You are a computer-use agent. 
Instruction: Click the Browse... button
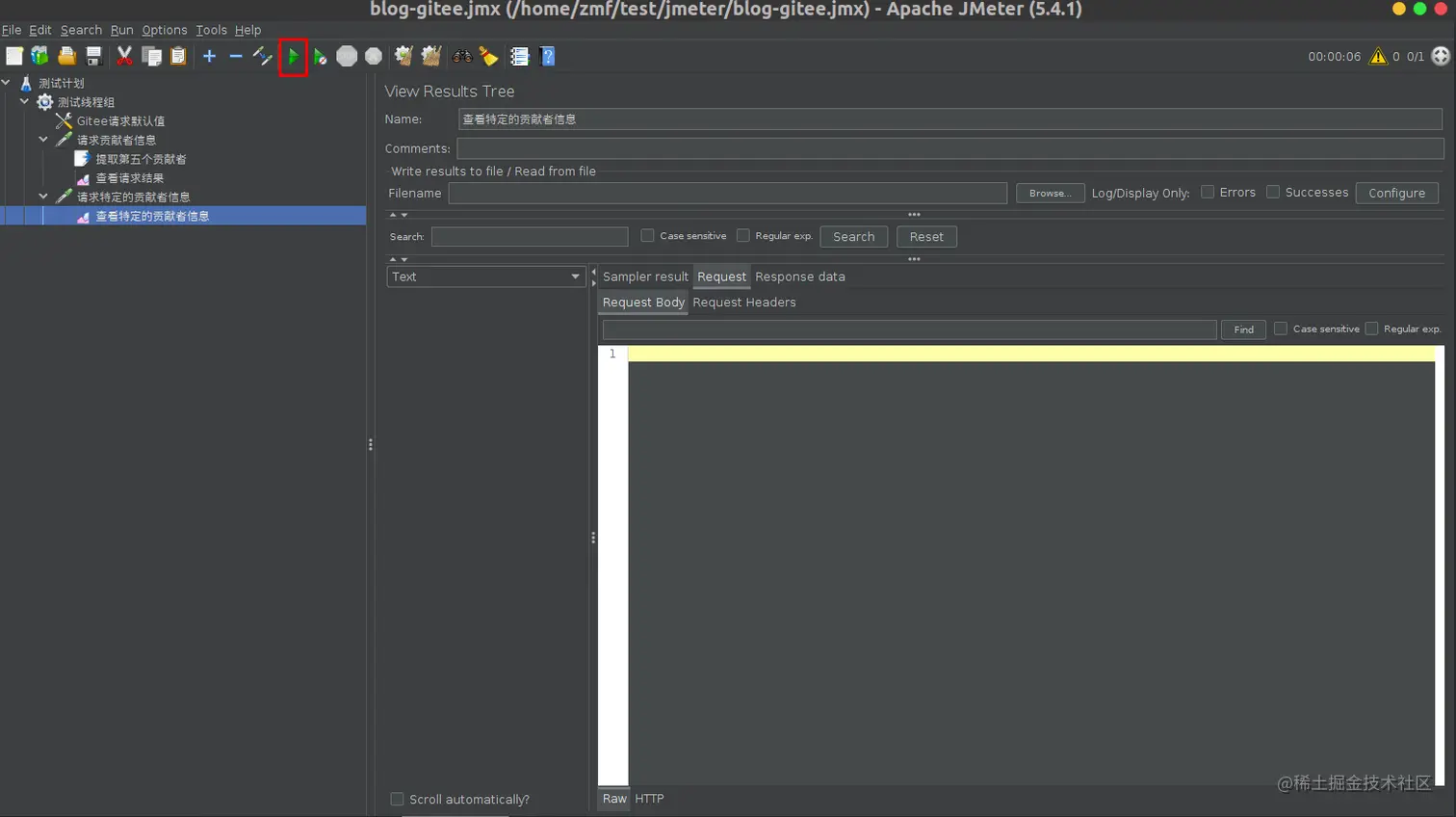[1050, 194]
